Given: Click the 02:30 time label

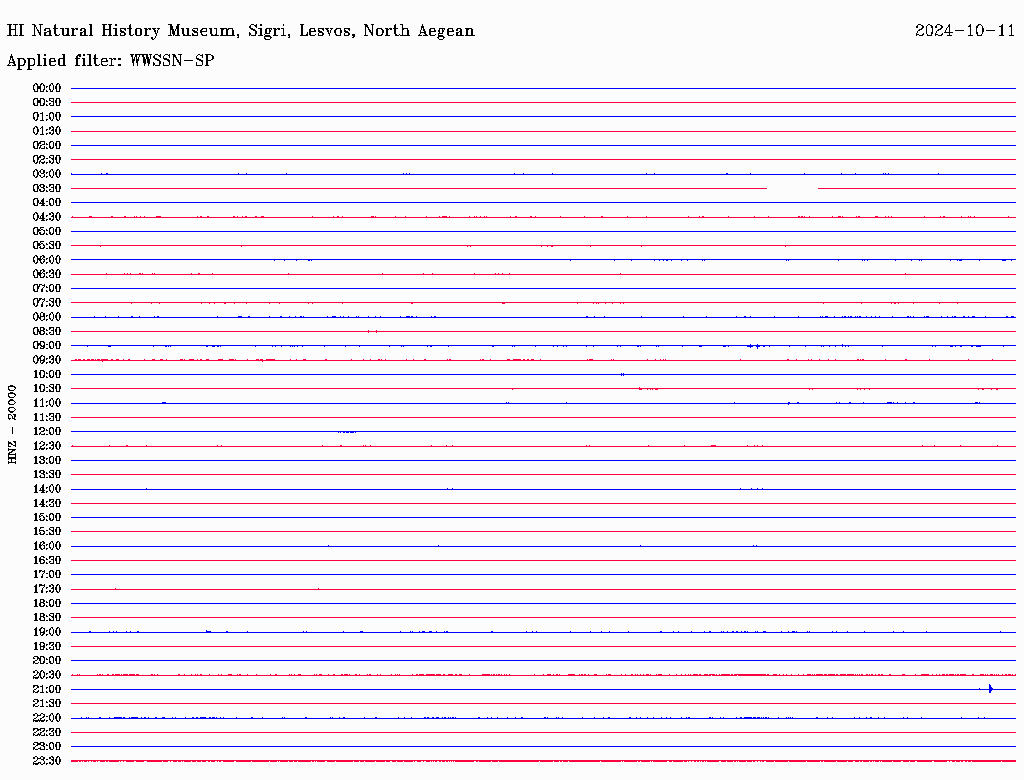Looking at the screenshot, I should 47,159.
